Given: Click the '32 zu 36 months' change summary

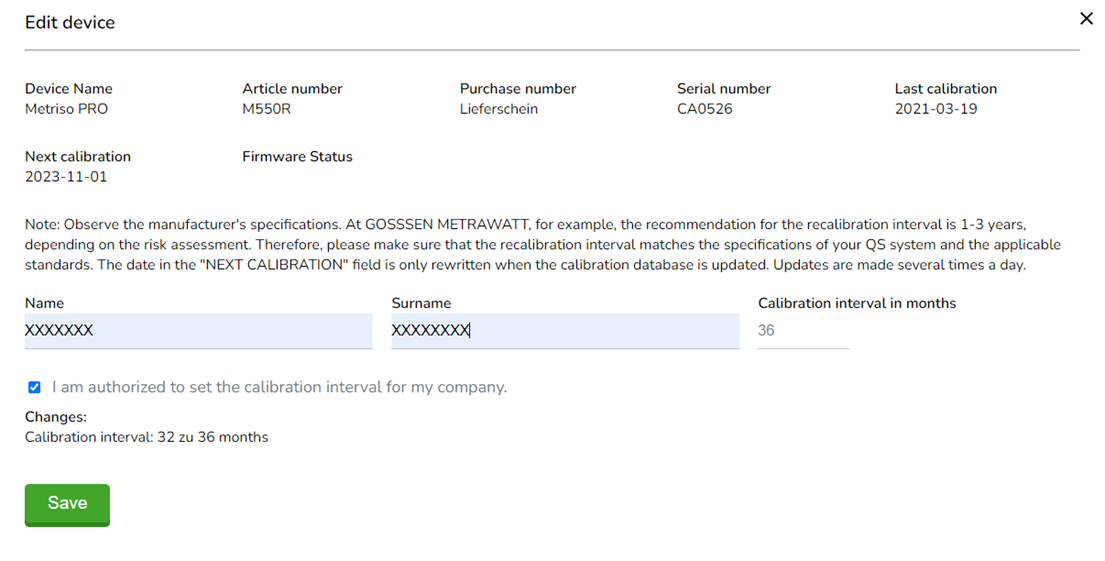Looking at the screenshot, I should point(147,437).
